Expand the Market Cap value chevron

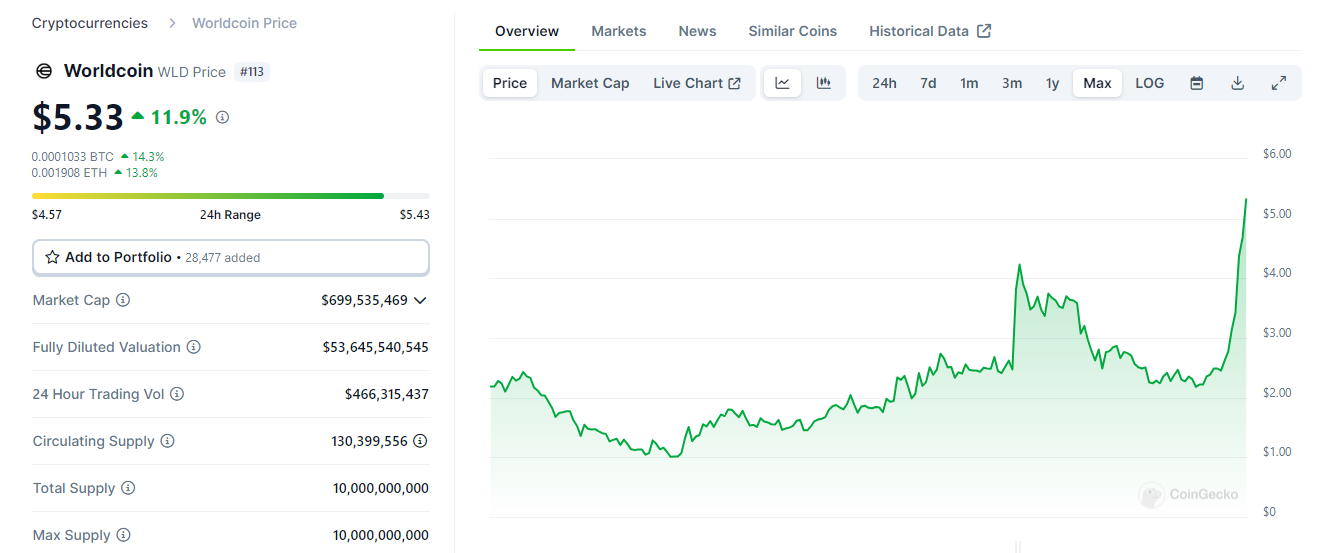coord(420,300)
